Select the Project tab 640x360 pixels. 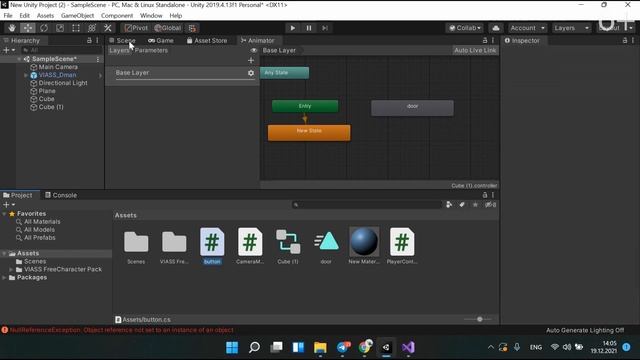(18, 195)
